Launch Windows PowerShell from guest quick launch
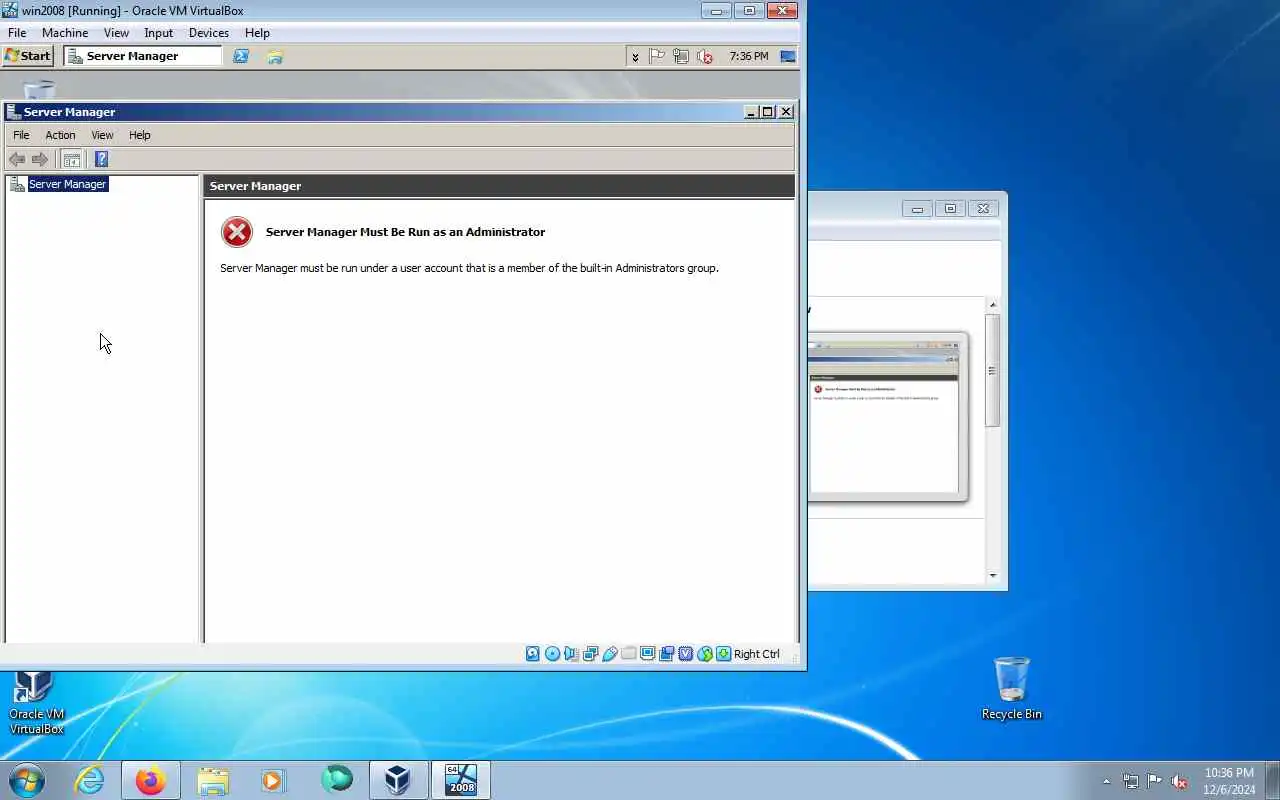This screenshot has height=800, width=1280. tap(241, 56)
